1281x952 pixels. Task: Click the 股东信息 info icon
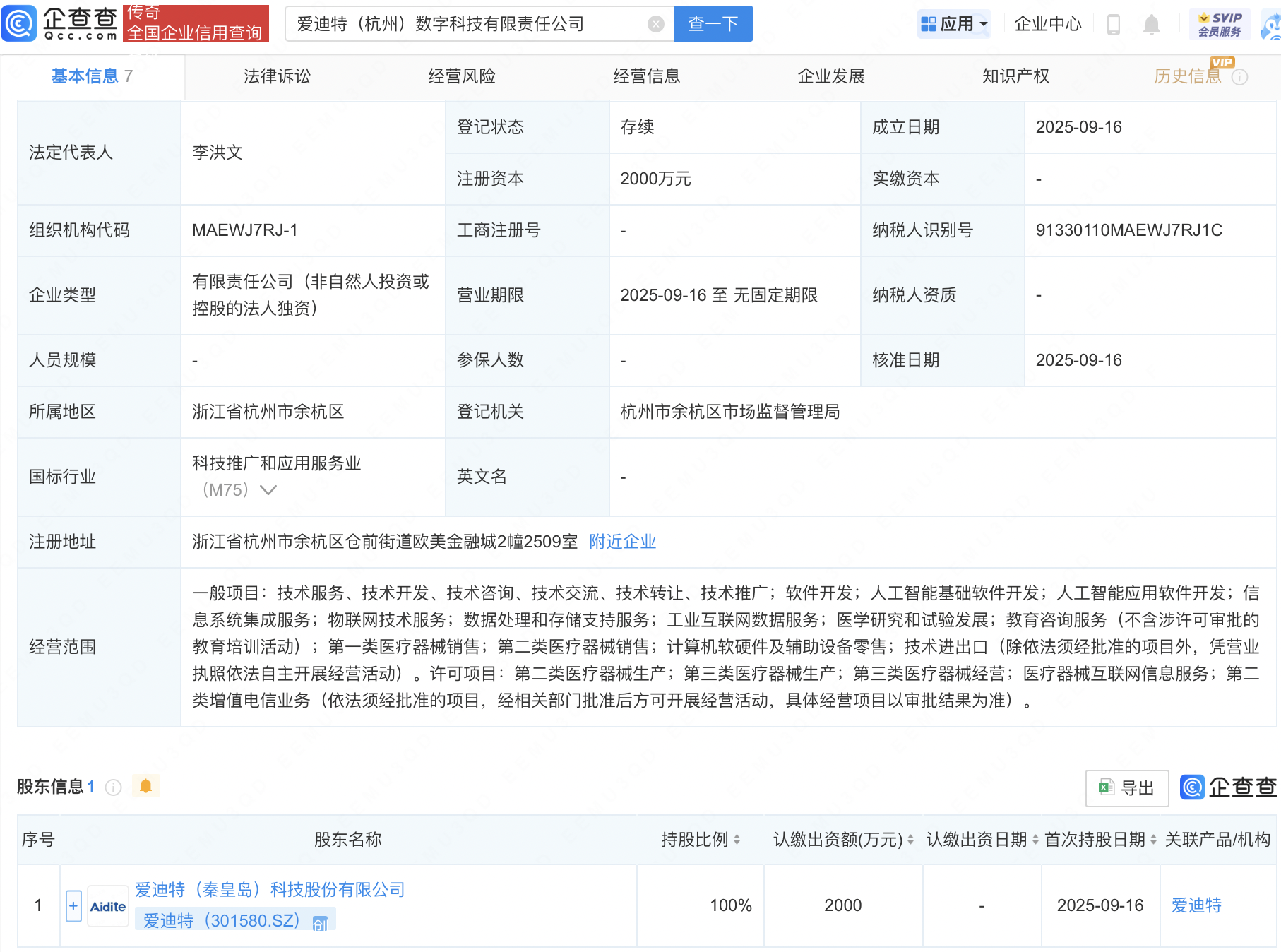pyautogui.click(x=113, y=787)
